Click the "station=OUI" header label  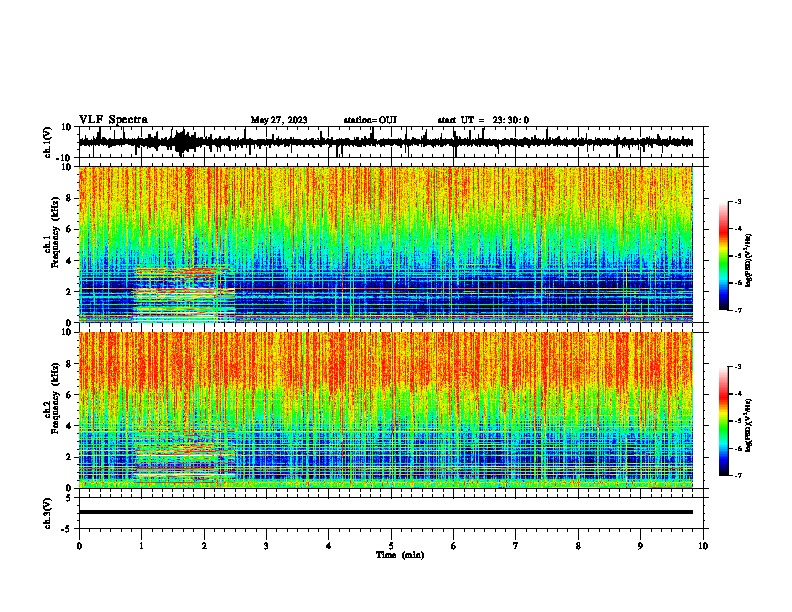click(370, 120)
